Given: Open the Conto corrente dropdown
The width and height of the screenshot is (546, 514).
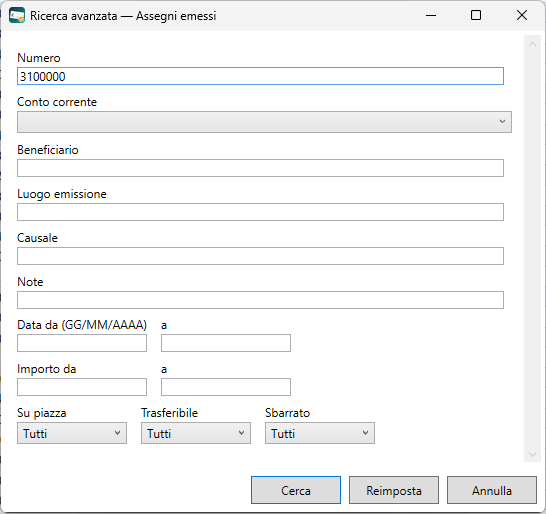Looking at the screenshot, I should [x=264, y=122].
